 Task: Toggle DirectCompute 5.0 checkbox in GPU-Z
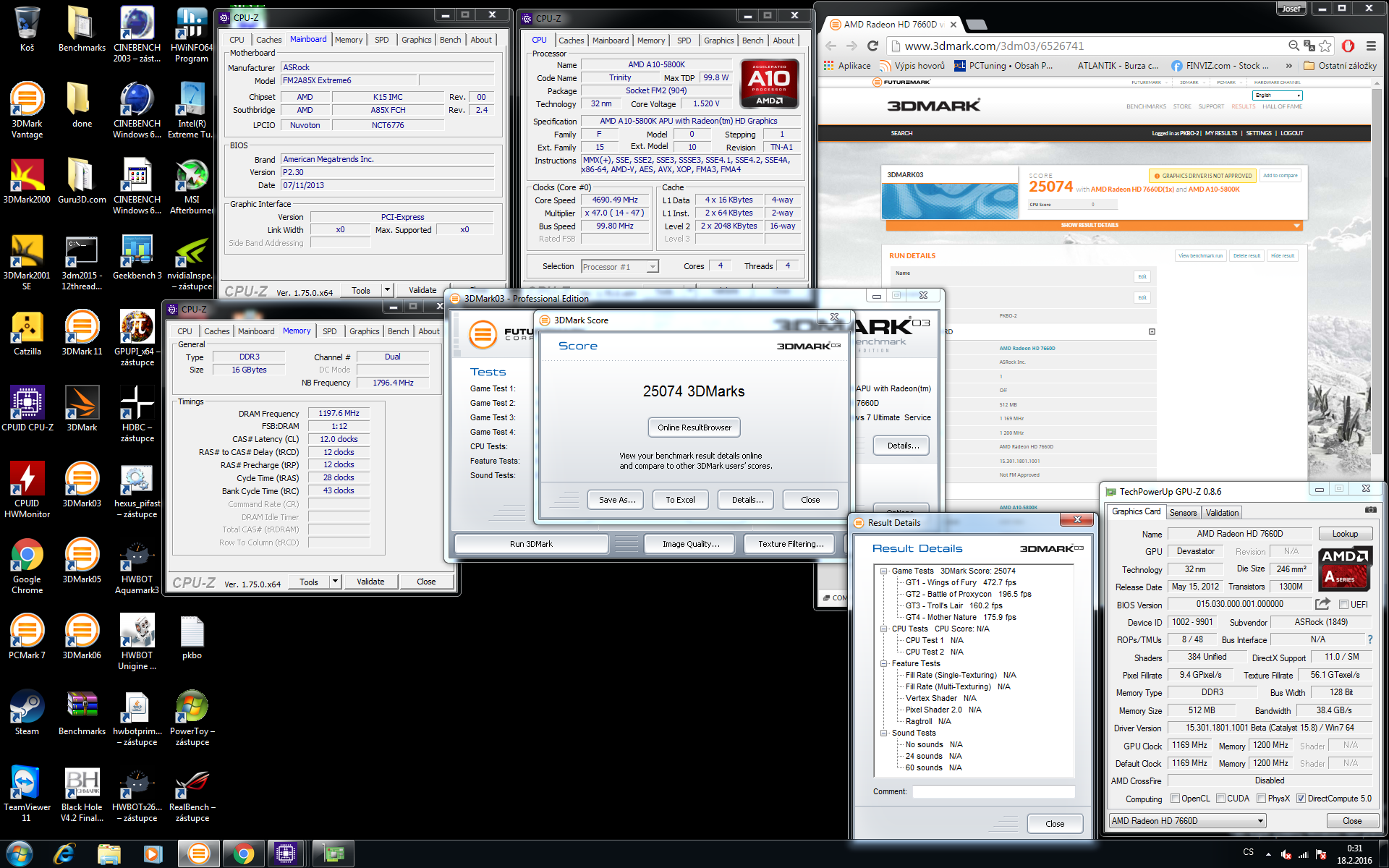(1301, 799)
